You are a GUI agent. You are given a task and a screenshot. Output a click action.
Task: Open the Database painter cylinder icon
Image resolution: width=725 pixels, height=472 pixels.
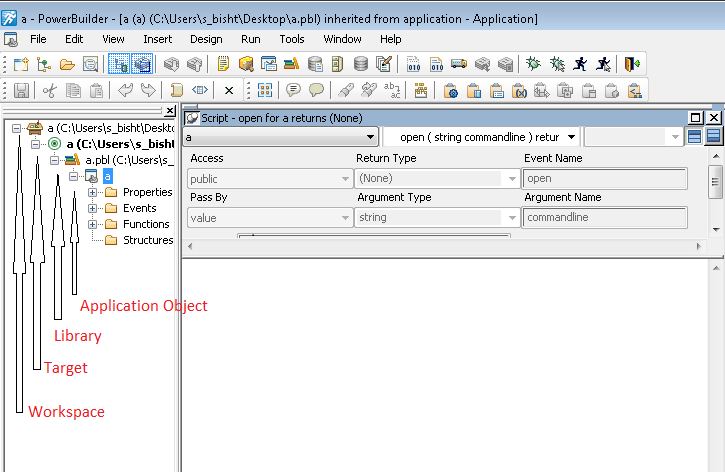(x=361, y=64)
